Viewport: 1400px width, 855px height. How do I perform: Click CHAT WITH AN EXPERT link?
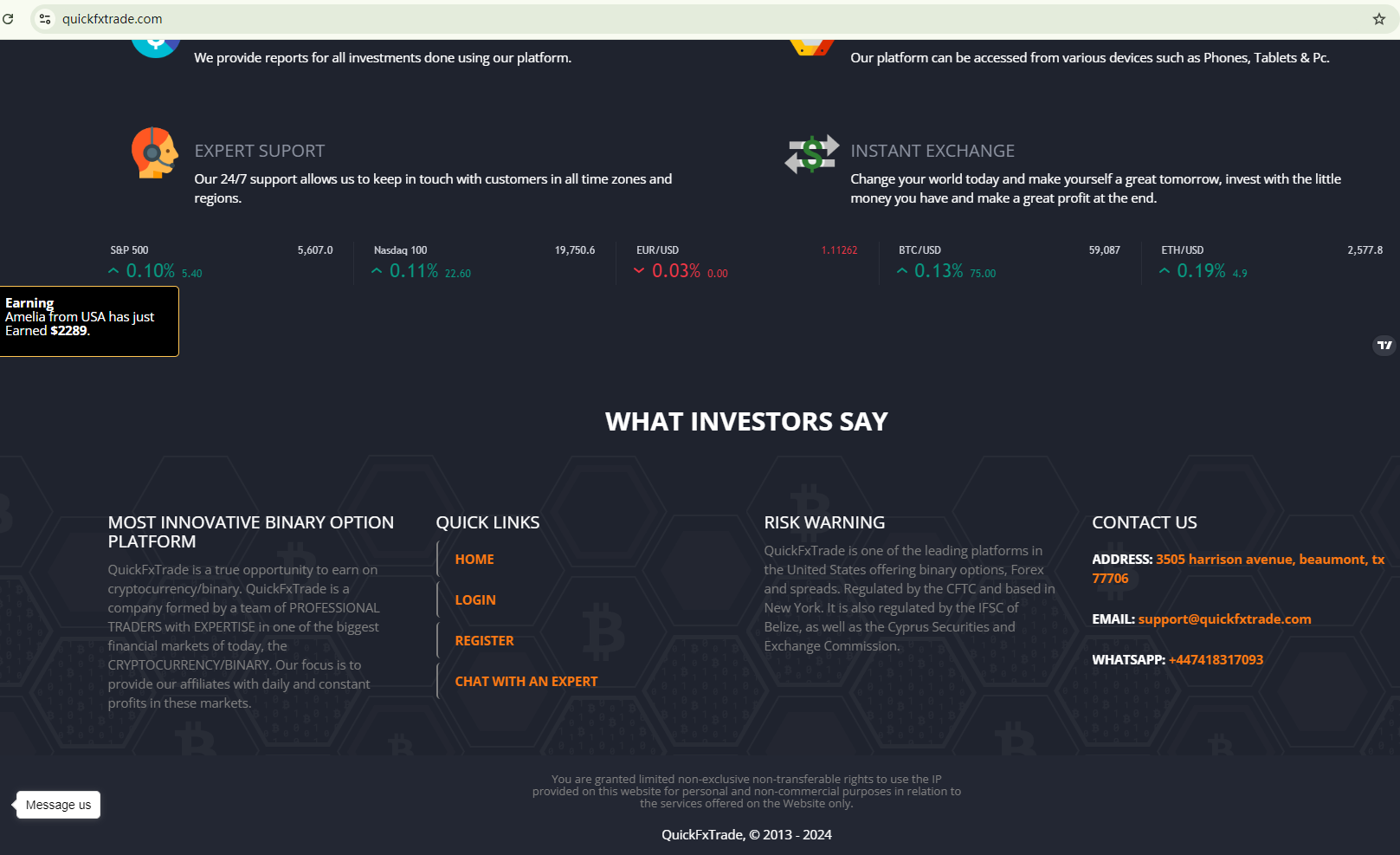click(526, 682)
